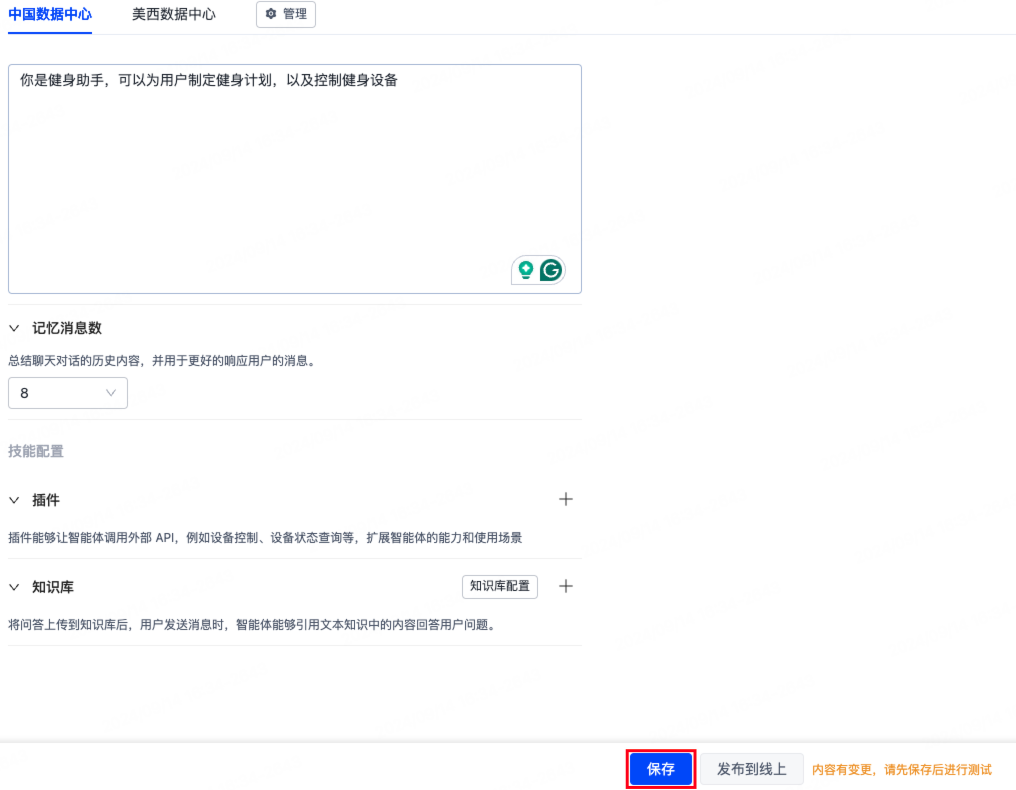Save changes with the 保存 button
This screenshot has width=1016, height=790.
click(660, 768)
